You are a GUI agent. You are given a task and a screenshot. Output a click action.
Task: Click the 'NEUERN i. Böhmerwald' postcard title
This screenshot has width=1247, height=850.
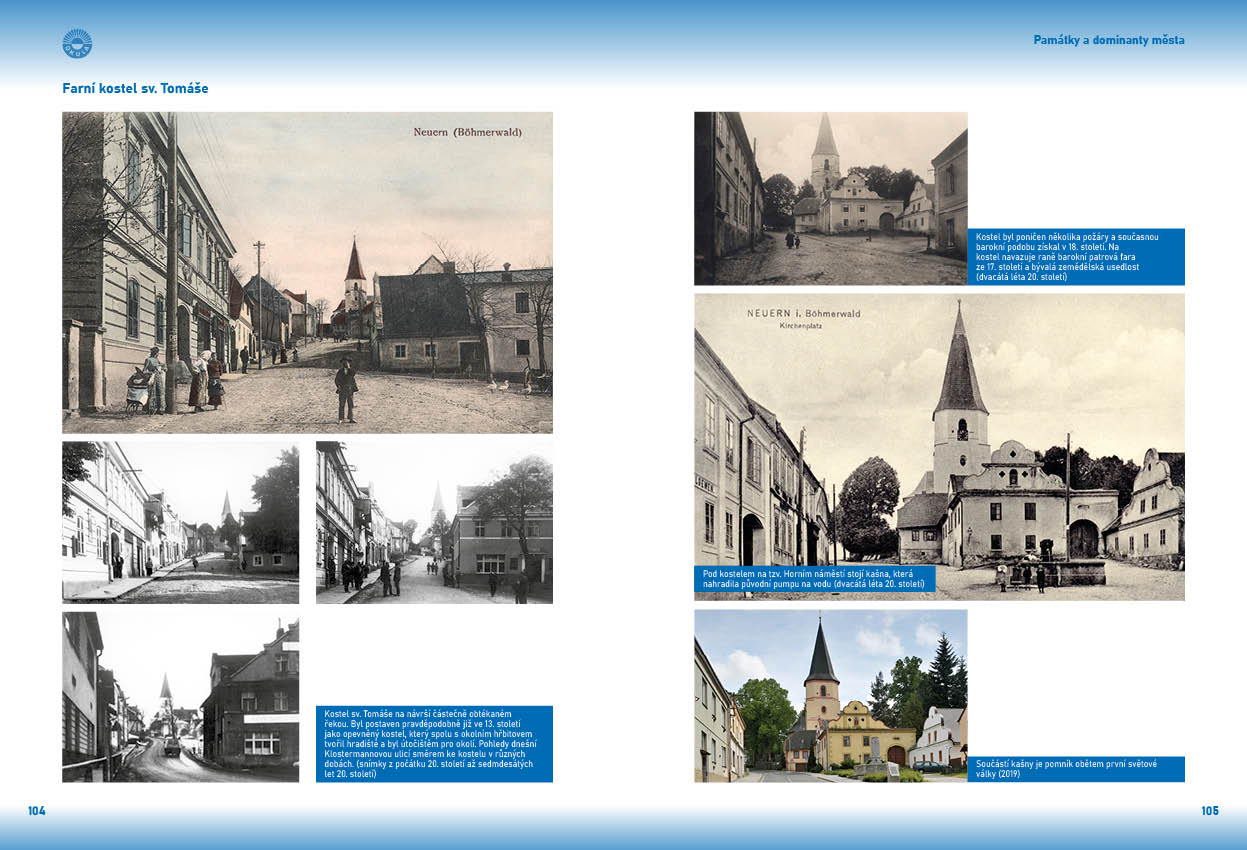click(x=803, y=313)
